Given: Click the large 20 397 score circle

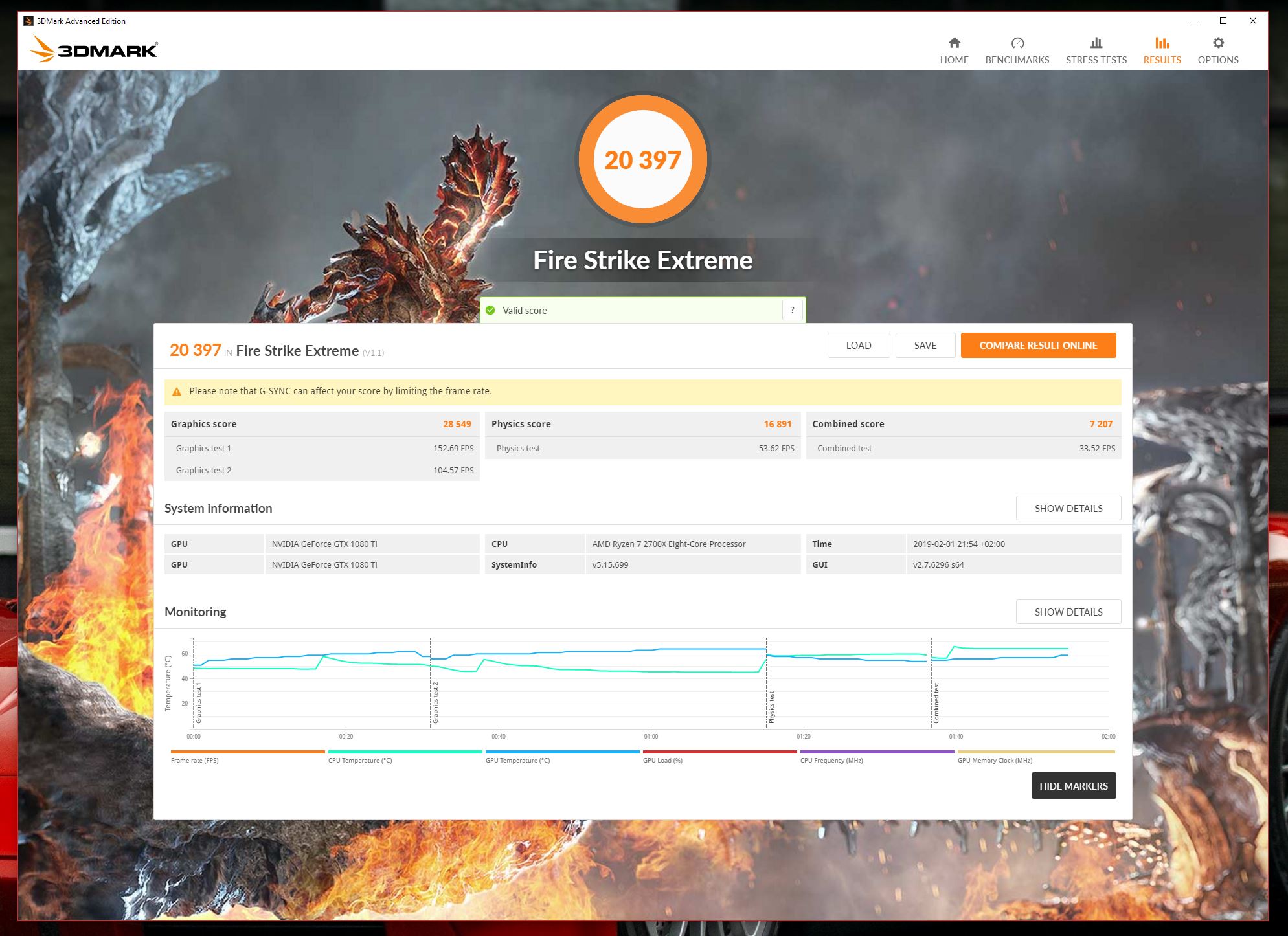Looking at the screenshot, I should (642, 159).
